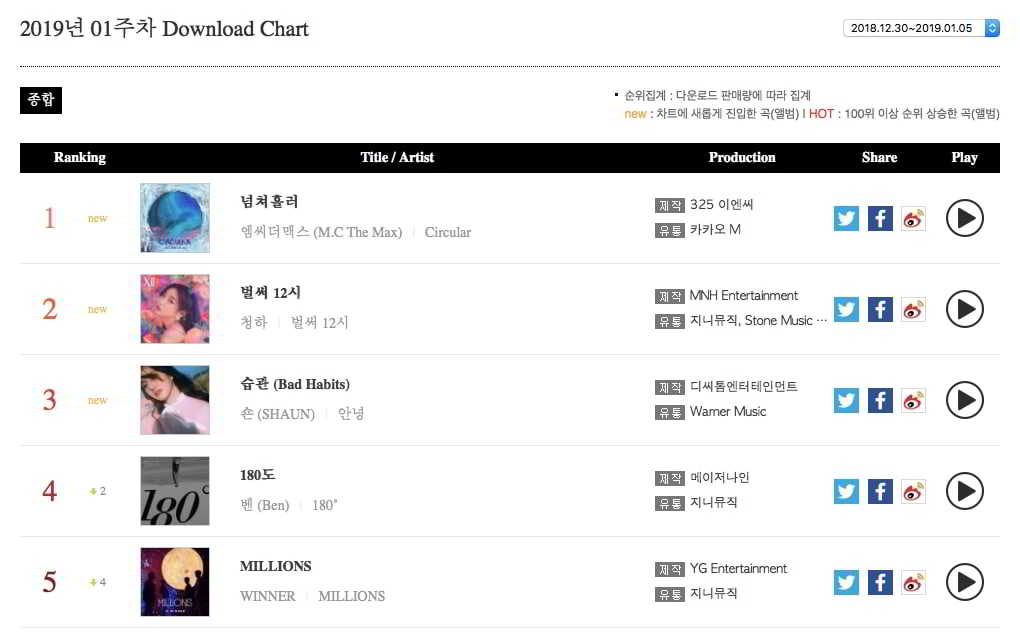Play the 넘쳐흘러 track
The image size is (1020, 635).
tap(964, 218)
